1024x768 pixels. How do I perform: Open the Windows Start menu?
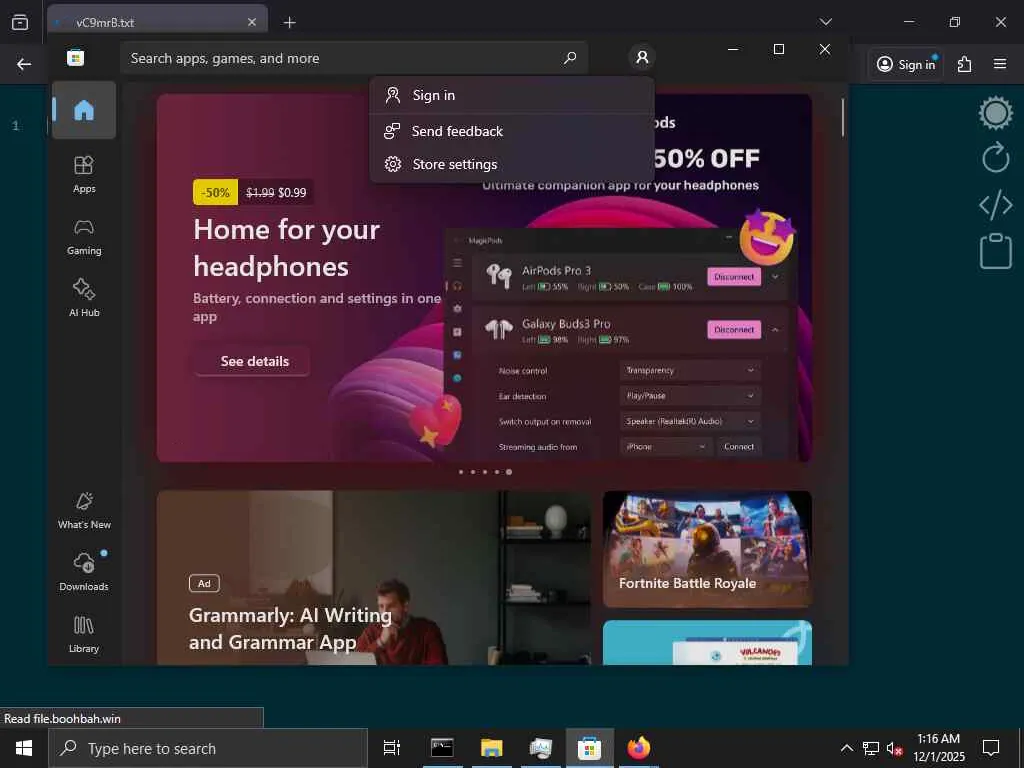coord(24,748)
